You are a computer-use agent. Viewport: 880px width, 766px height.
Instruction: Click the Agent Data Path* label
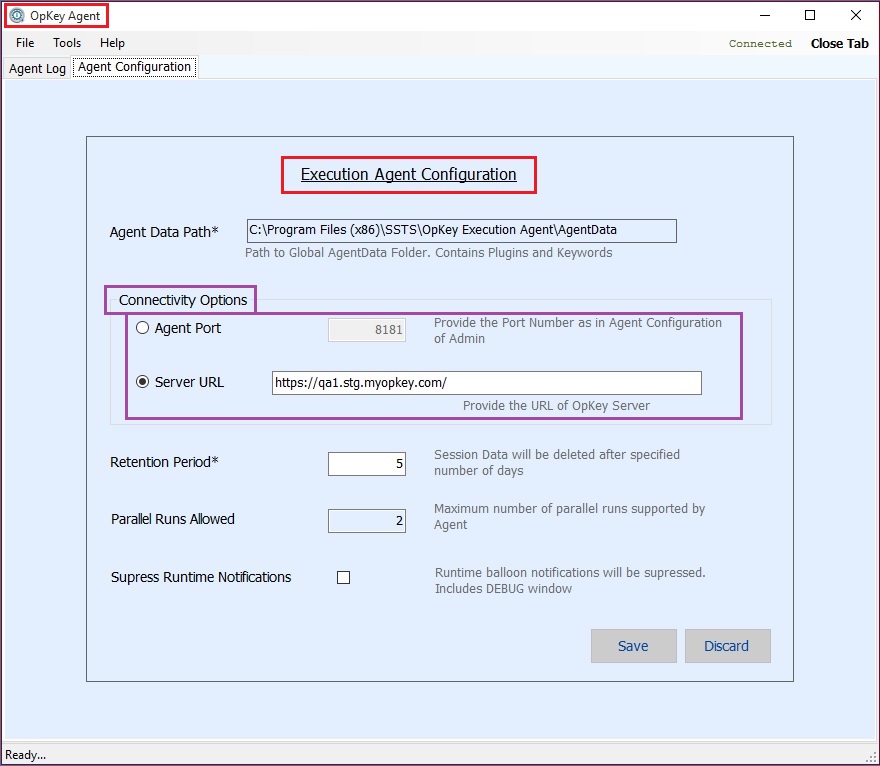[x=164, y=232]
